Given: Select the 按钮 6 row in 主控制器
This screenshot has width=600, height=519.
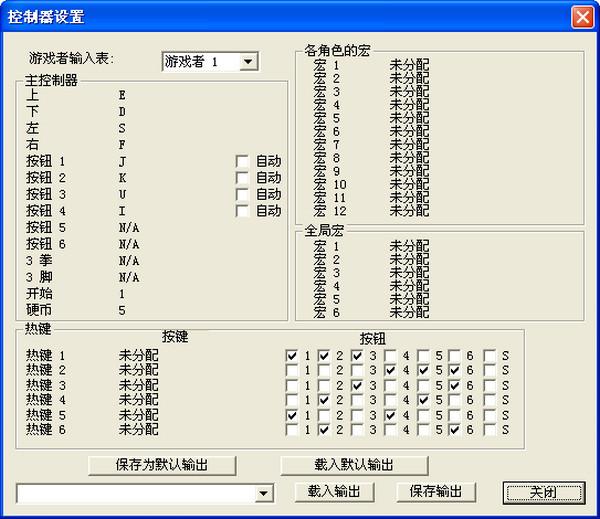Looking at the screenshot, I should pyautogui.click(x=83, y=244).
